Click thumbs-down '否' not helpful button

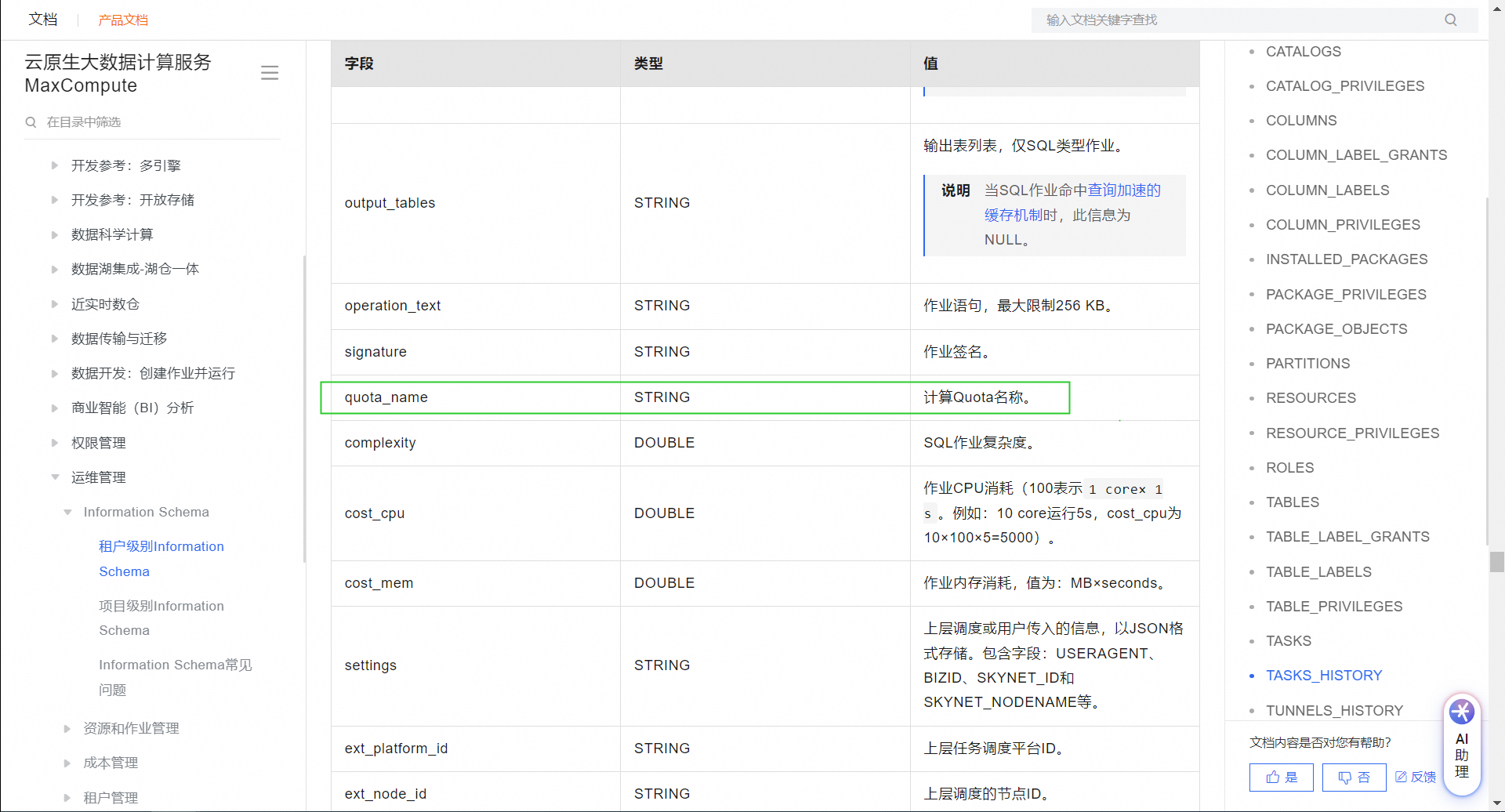pyautogui.click(x=1354, y=777)
